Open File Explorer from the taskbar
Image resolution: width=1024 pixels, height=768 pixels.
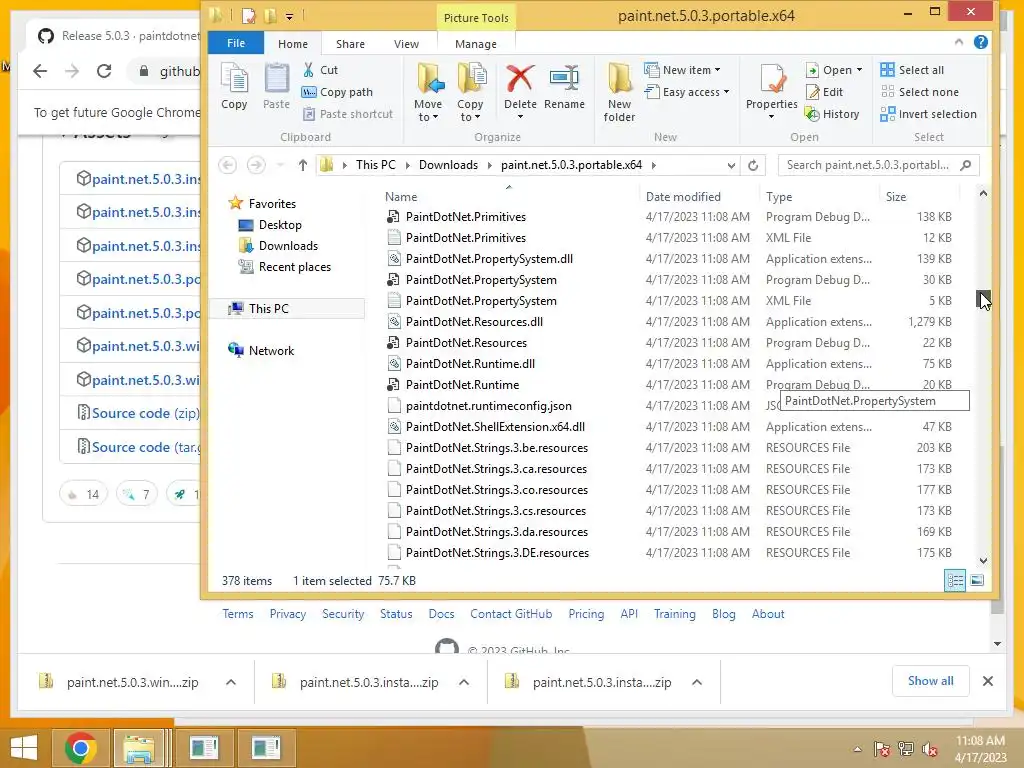(139, 748)
